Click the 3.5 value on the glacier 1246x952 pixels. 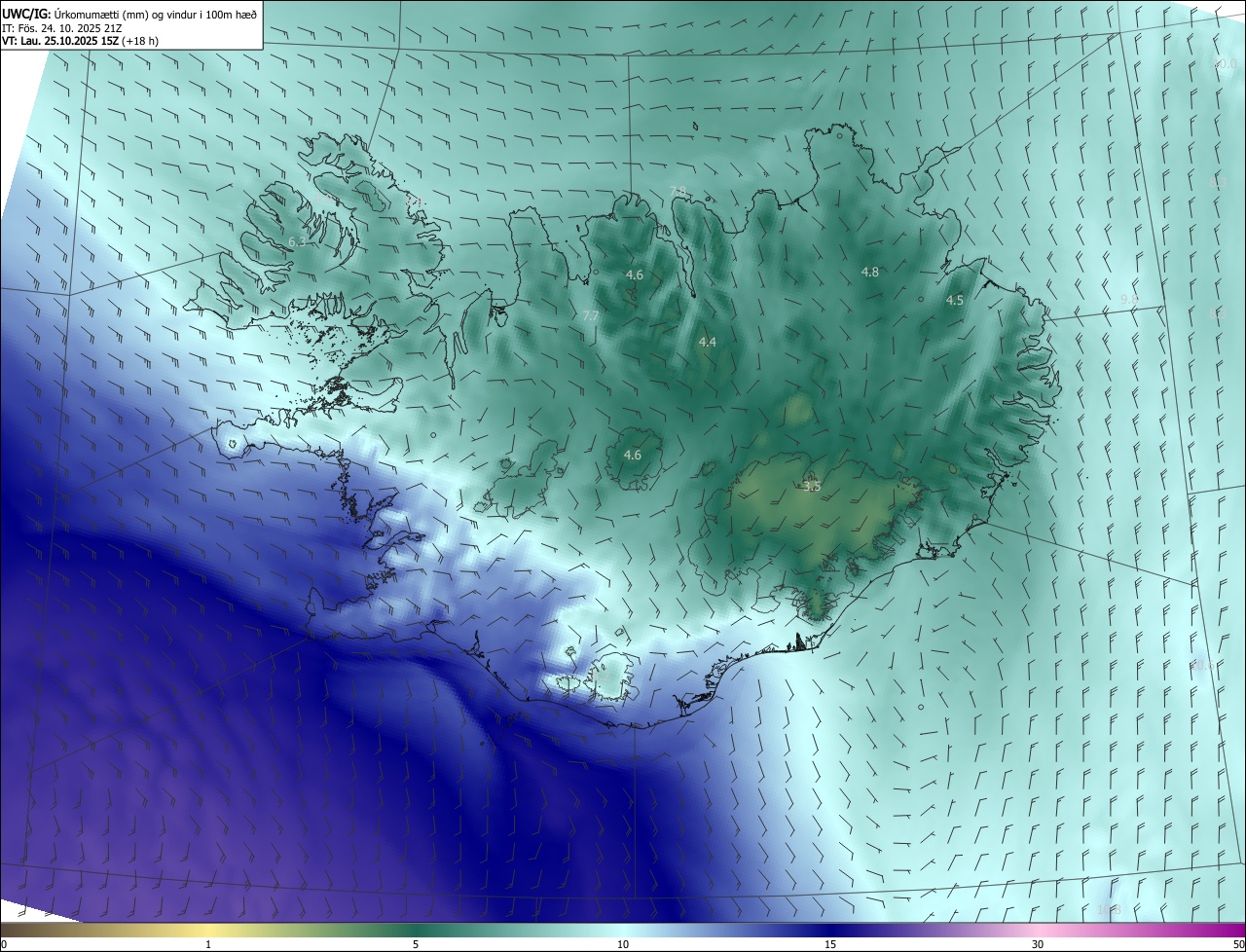[x=812, y=485]
